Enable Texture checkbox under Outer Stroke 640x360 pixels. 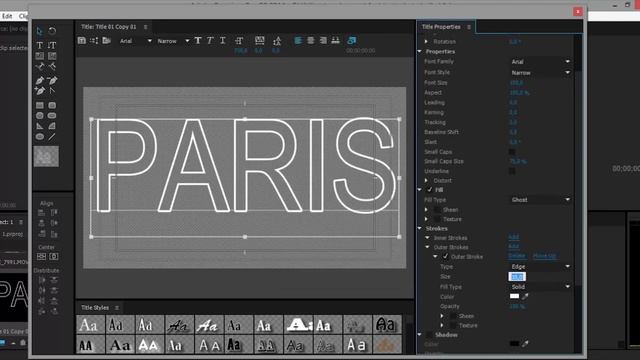[453, 325]
